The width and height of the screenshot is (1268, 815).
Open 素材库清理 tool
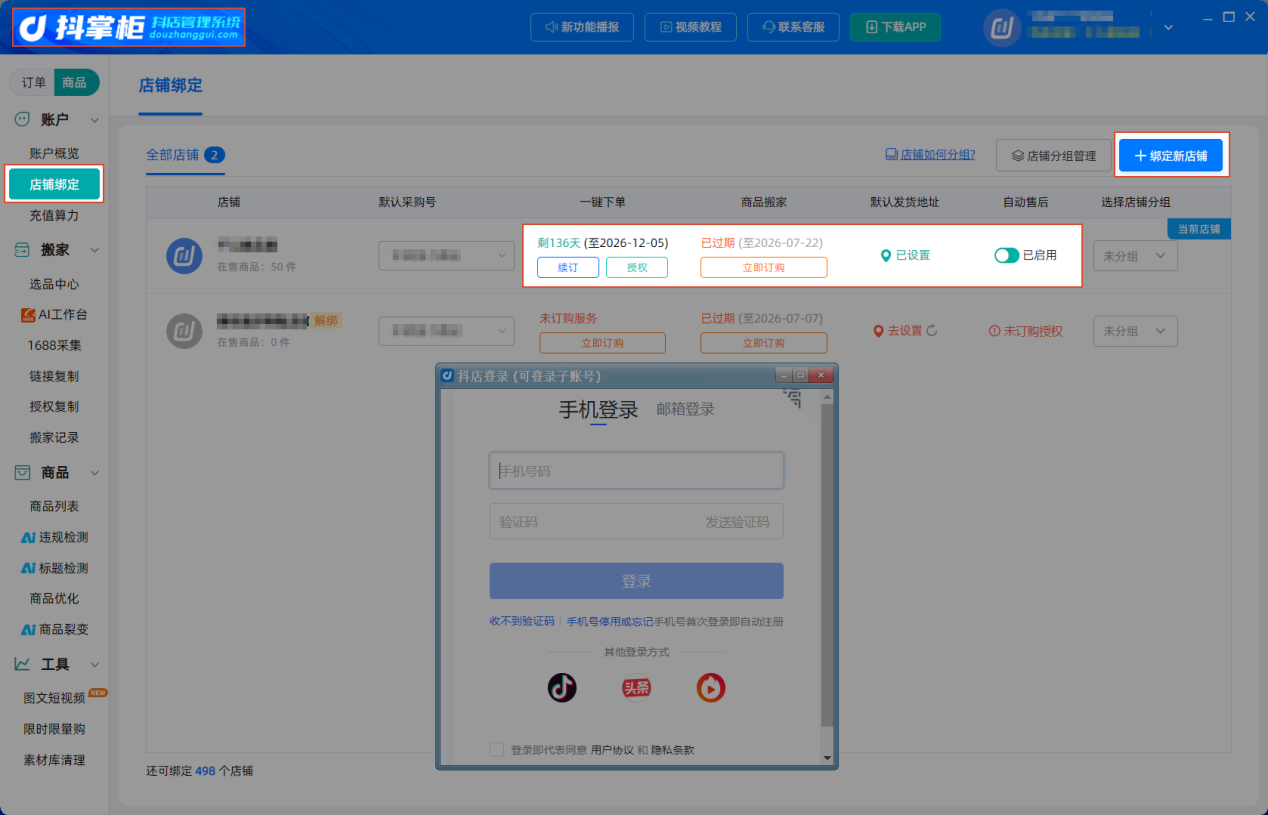(54, 760)
